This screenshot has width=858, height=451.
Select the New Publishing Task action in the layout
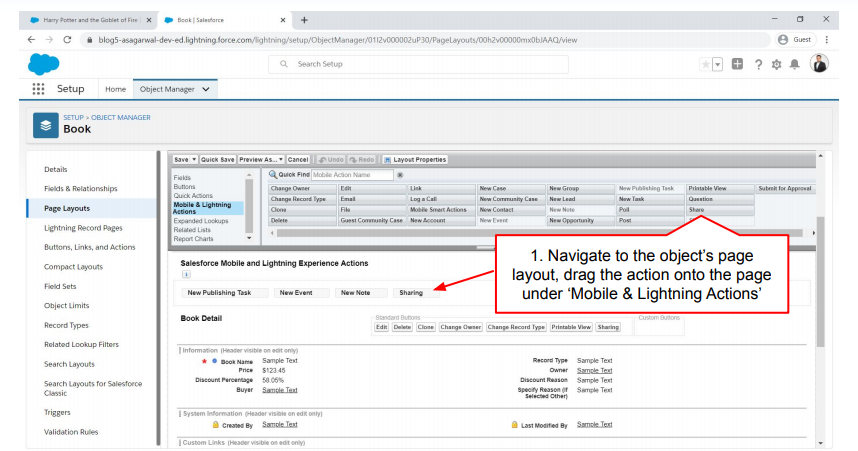pos(224,293)
